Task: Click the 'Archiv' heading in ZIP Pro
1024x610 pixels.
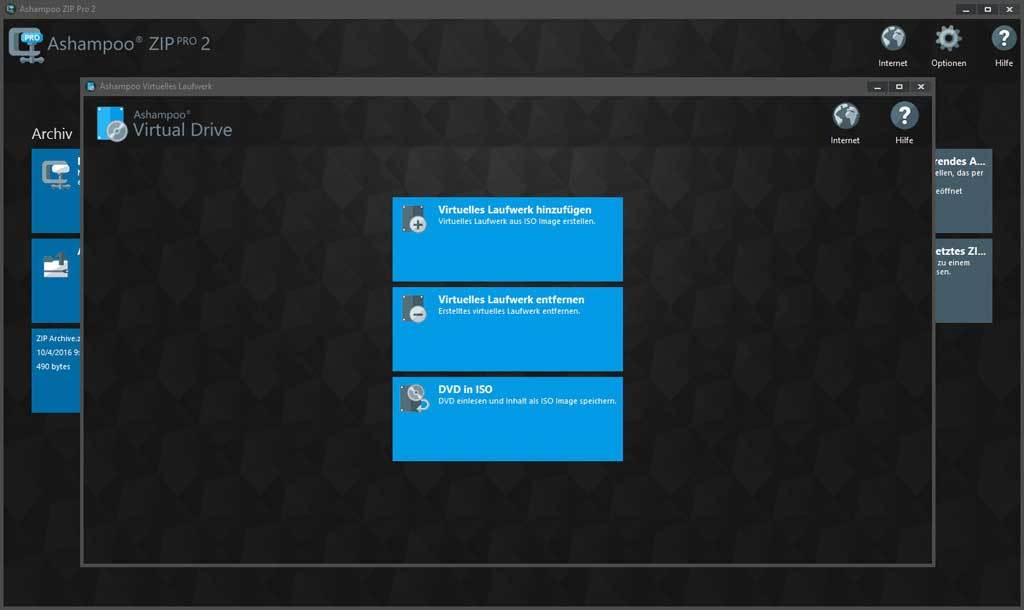Action: point(52,134)
